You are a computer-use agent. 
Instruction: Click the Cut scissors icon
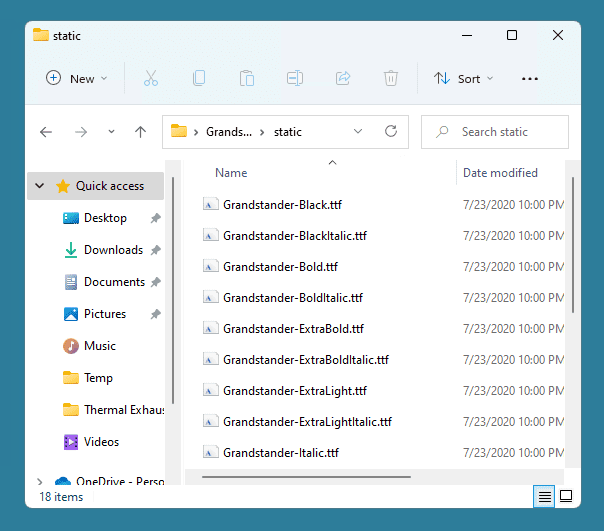151,78
